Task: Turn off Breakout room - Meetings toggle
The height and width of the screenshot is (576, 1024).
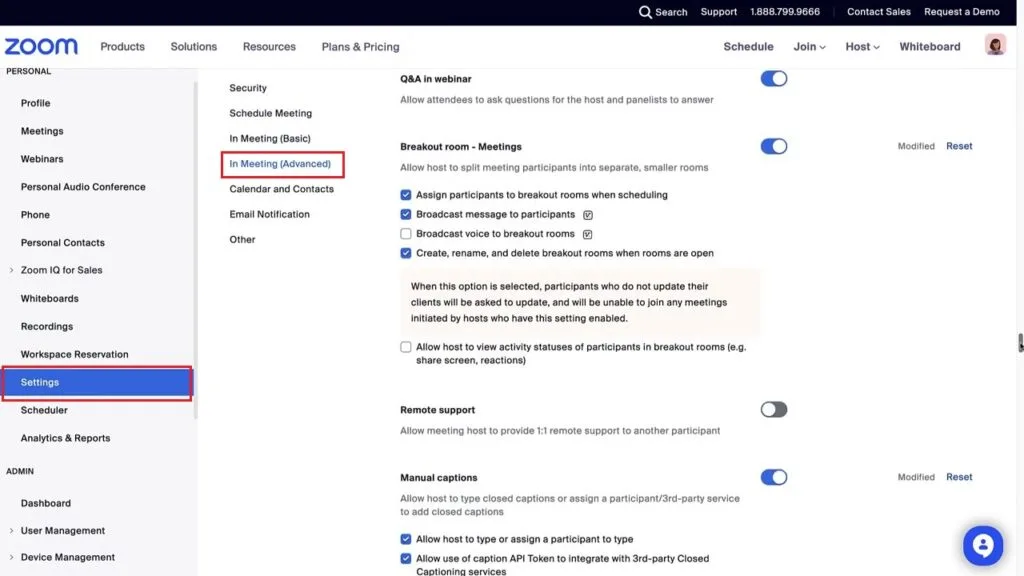Action: [773, 146]
